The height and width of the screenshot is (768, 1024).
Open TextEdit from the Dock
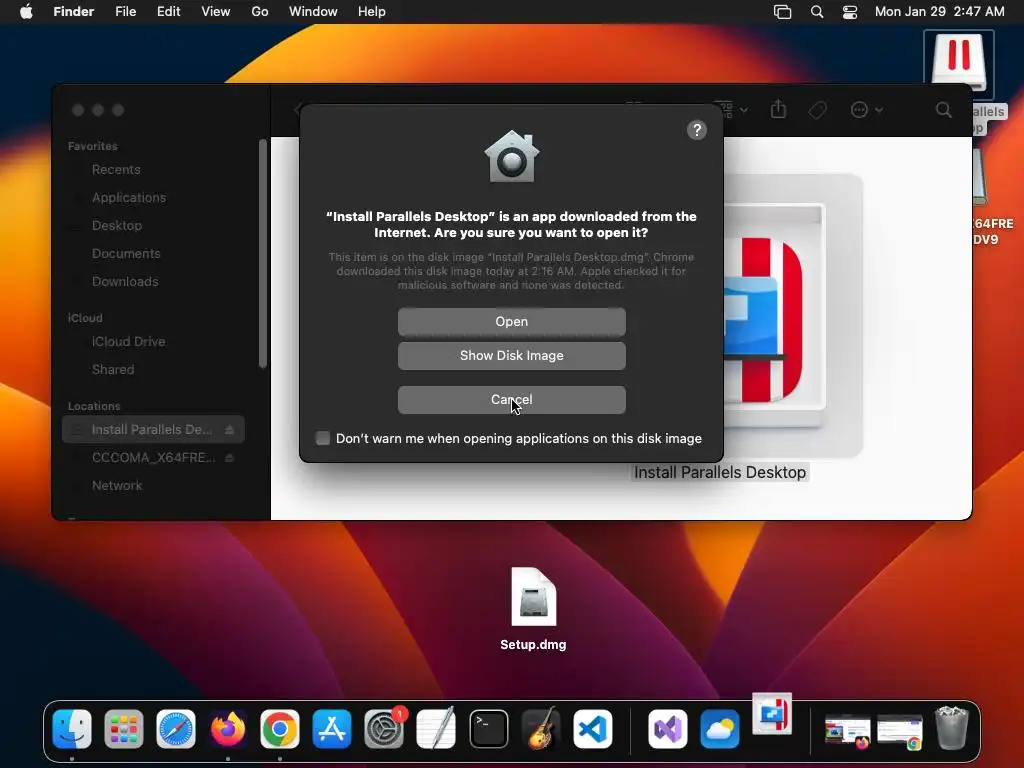pos(436,729)
